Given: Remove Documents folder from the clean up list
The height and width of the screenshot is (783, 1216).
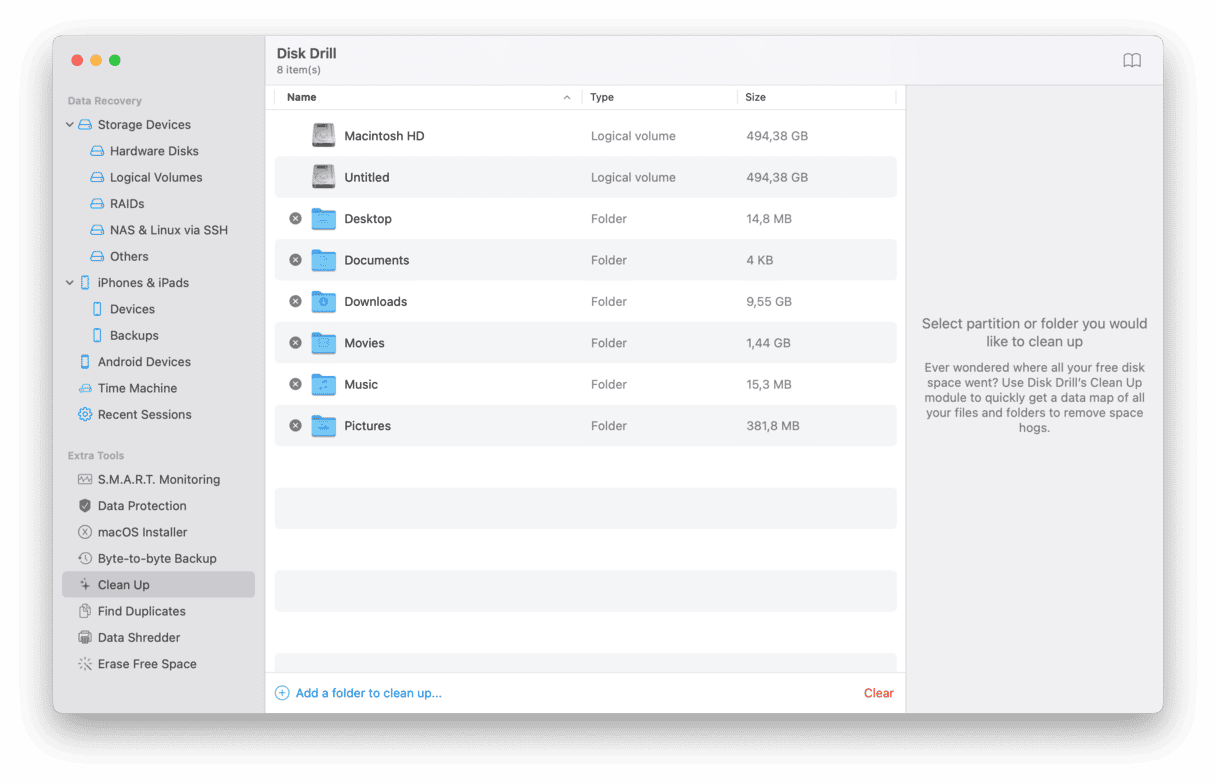Looking at the screenshot, I should 295,260.
